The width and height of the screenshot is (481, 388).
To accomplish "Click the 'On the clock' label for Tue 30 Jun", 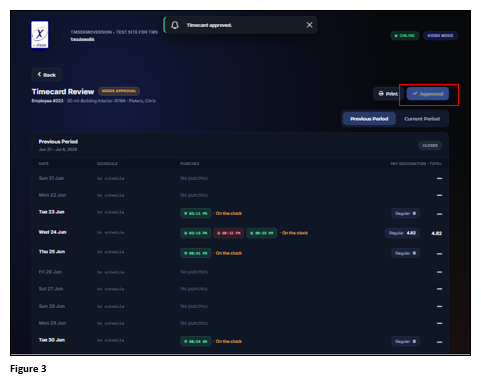I will [x=229, y=341].
